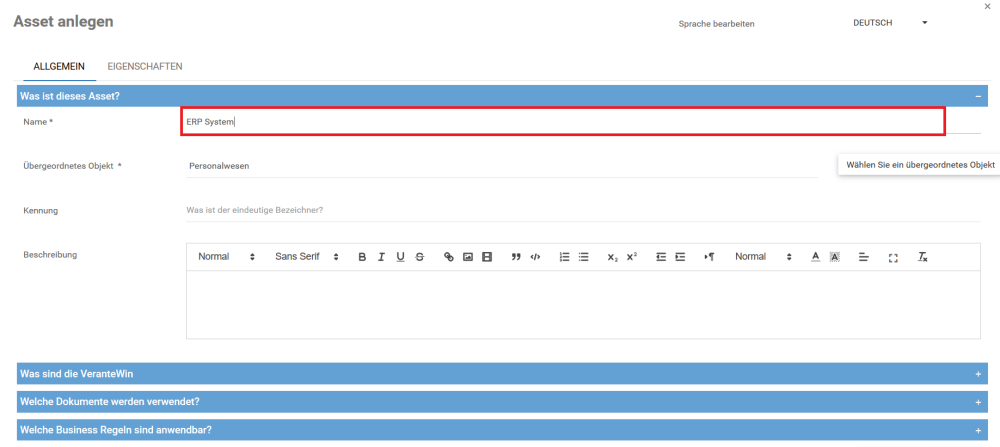The height and width of the screenshot is (447, 1000).
Task: Create a bulleted list
Action: tap(584, 257)
